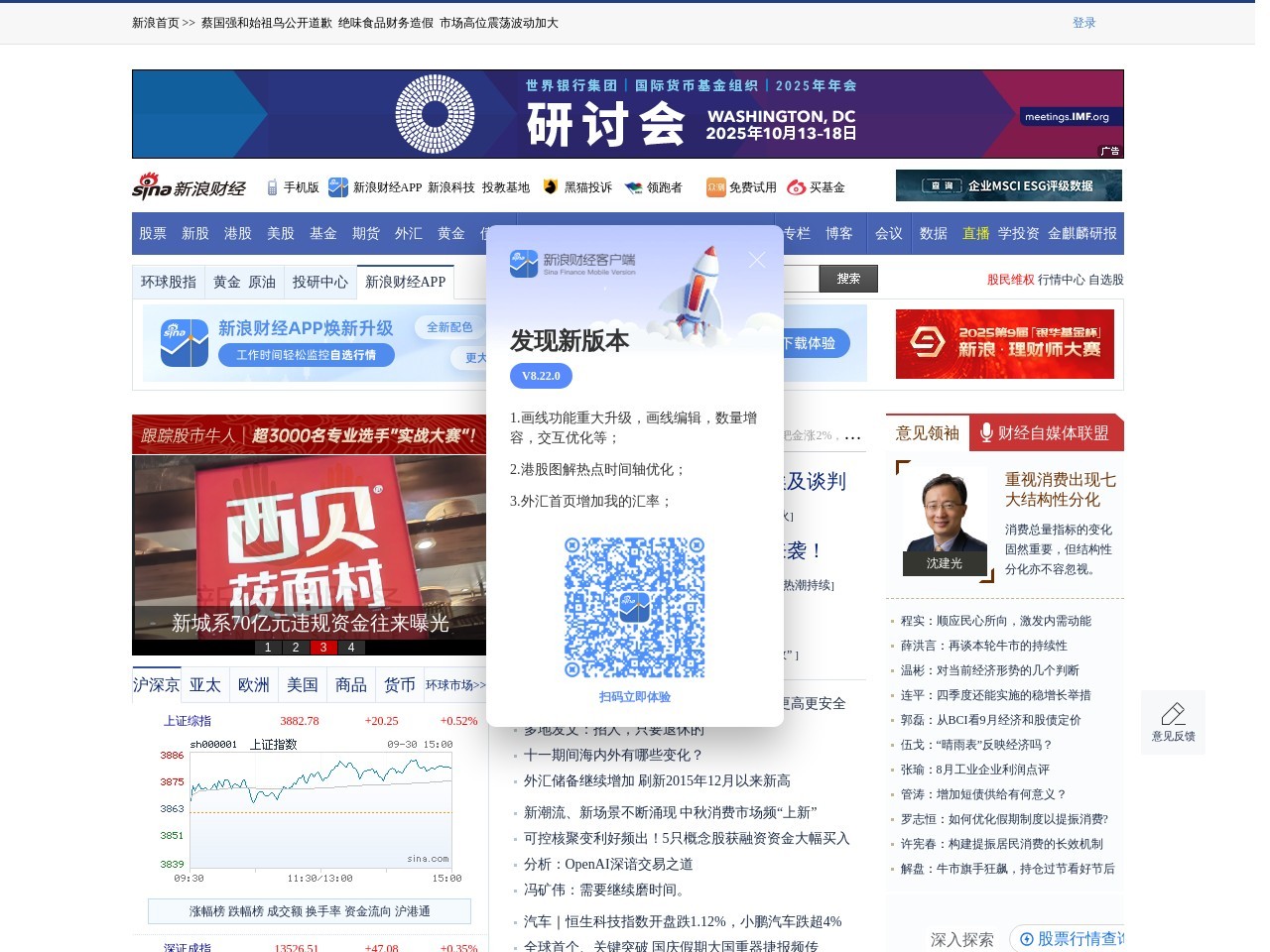
Task: Expand 环球市场>> for more markets
Action: pos(455,685)
